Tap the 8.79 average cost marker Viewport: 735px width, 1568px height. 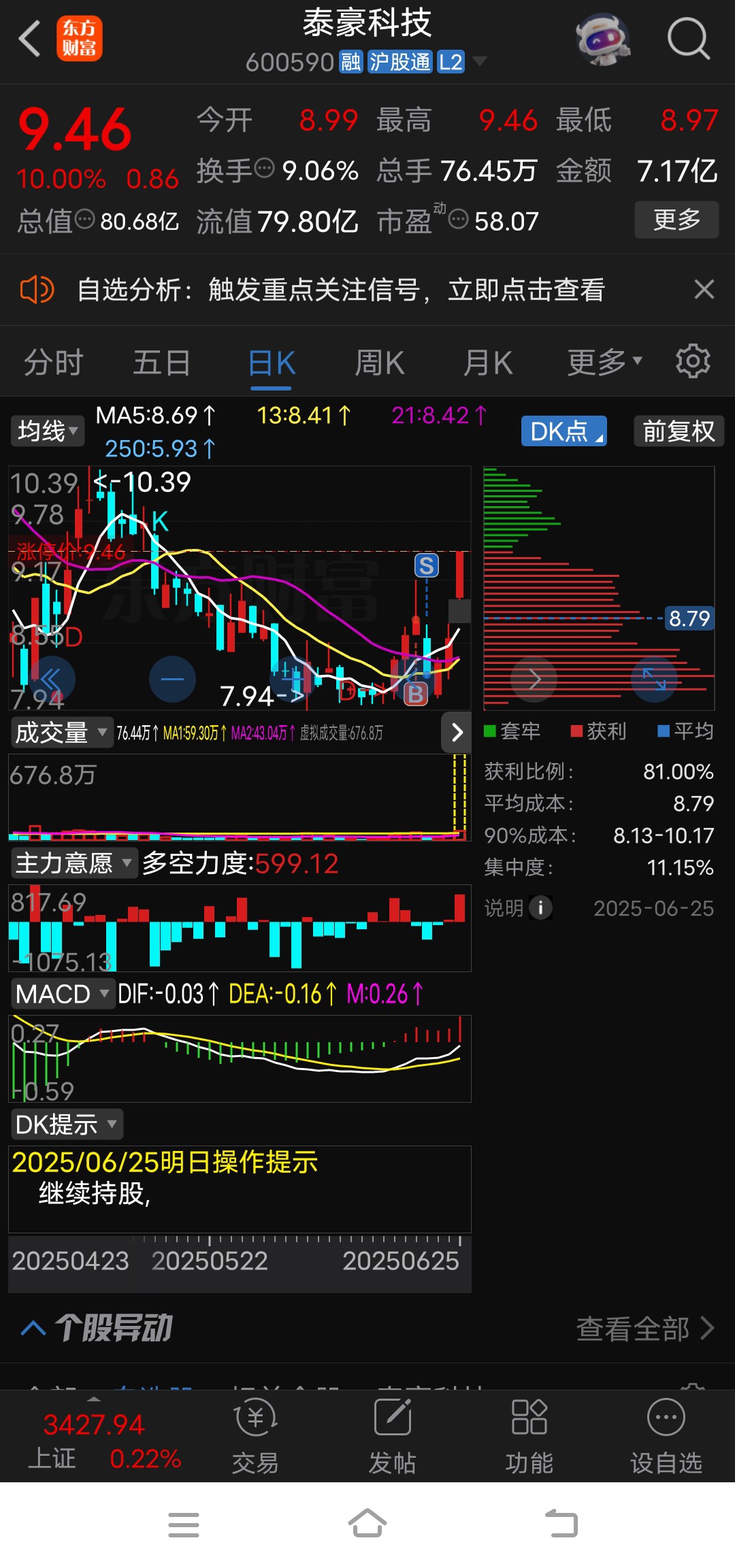[x=689, y=618]
